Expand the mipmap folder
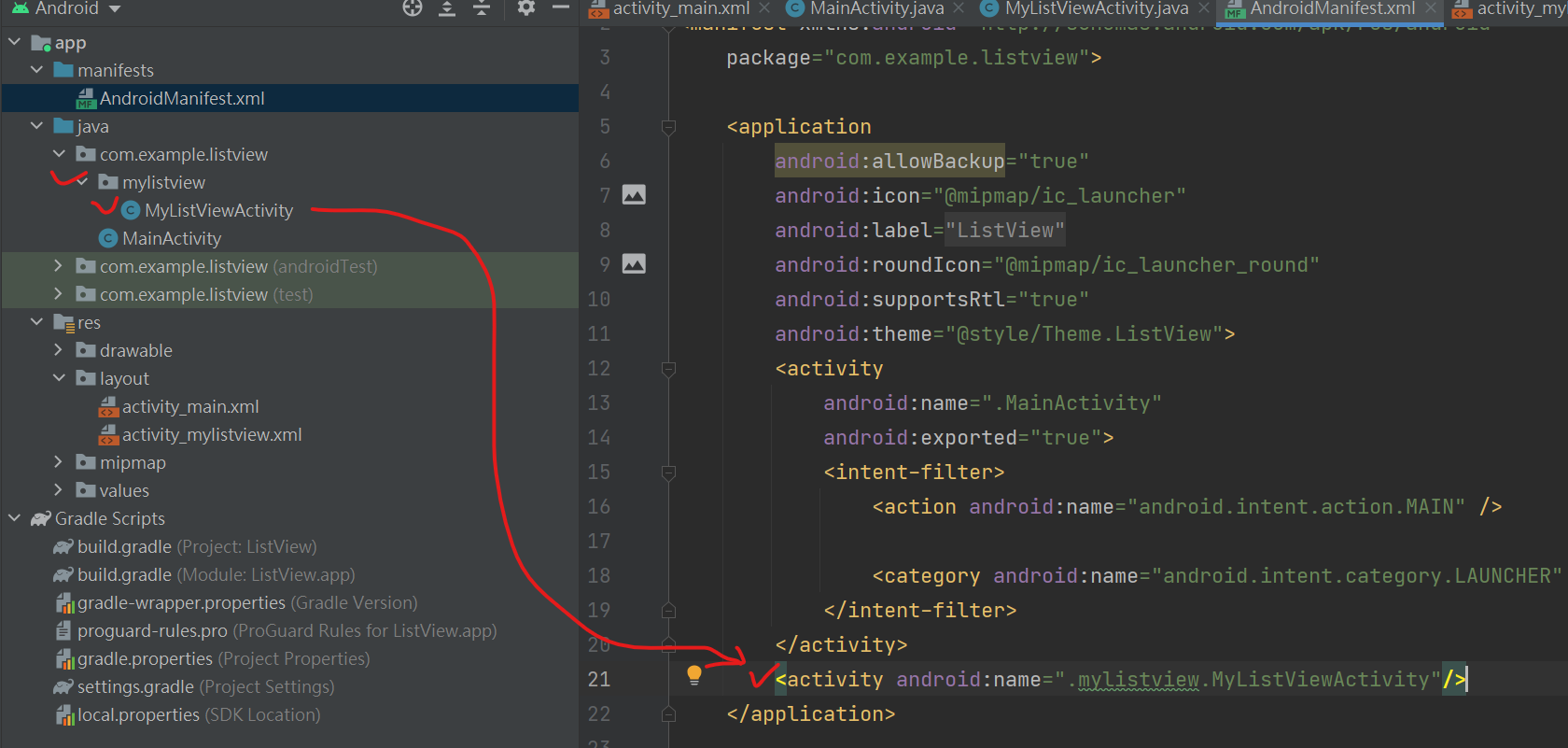 (60, 462)
